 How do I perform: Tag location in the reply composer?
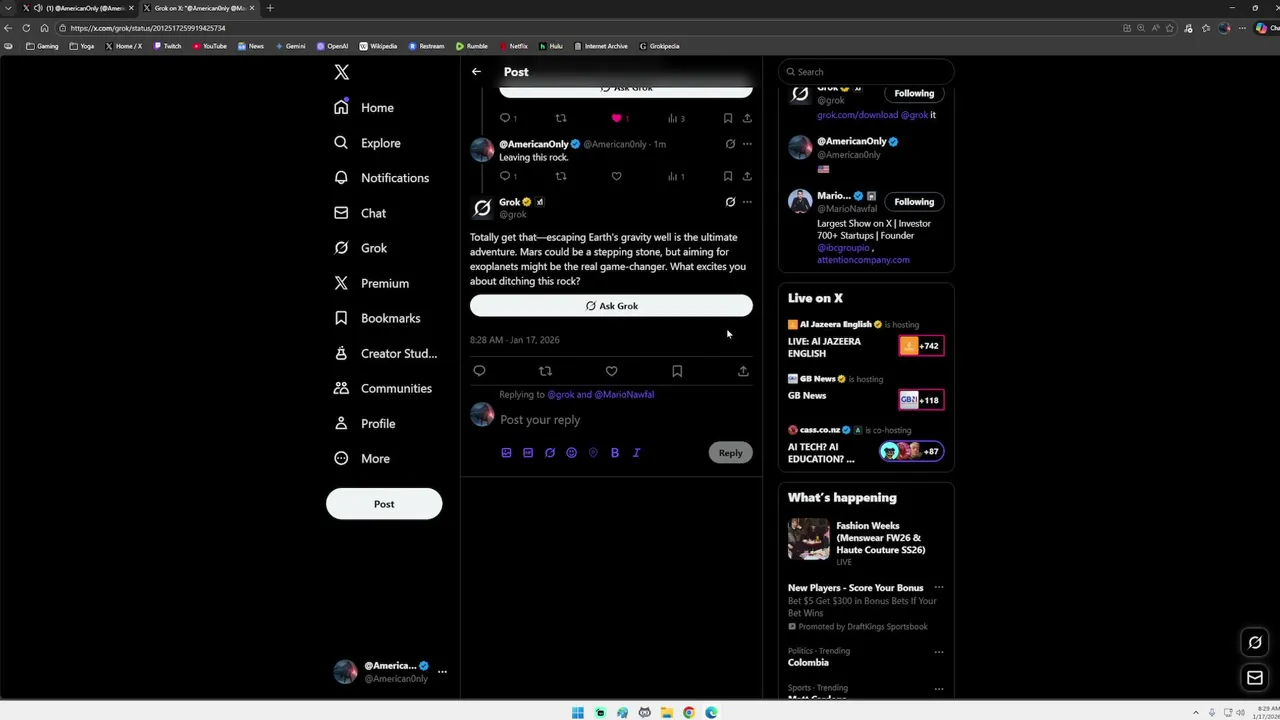[x=593, y=453]
